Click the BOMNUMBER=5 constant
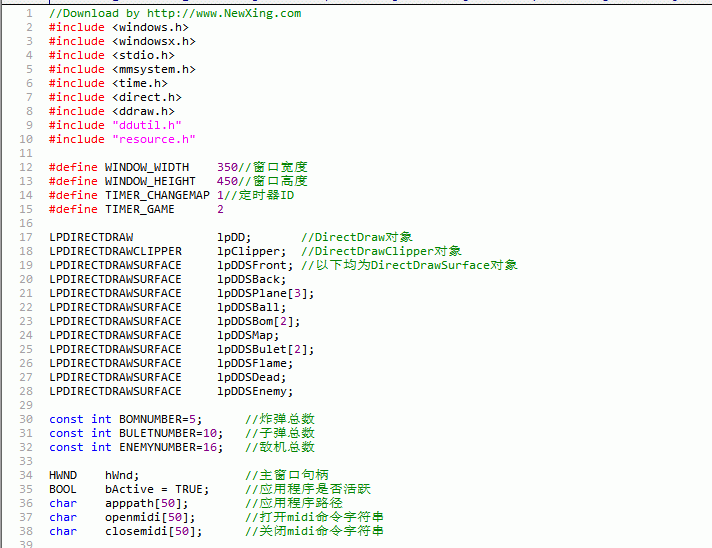The width and height of the screenshot is (712, 548). [160, 420]
